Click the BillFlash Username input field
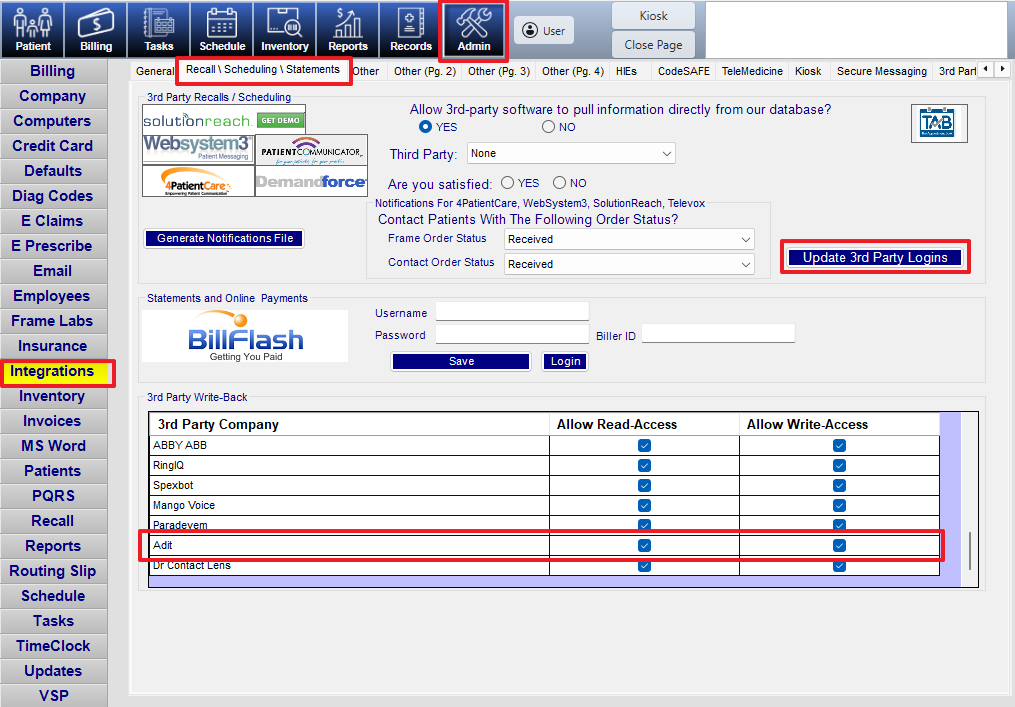 [x=512, y=313]
